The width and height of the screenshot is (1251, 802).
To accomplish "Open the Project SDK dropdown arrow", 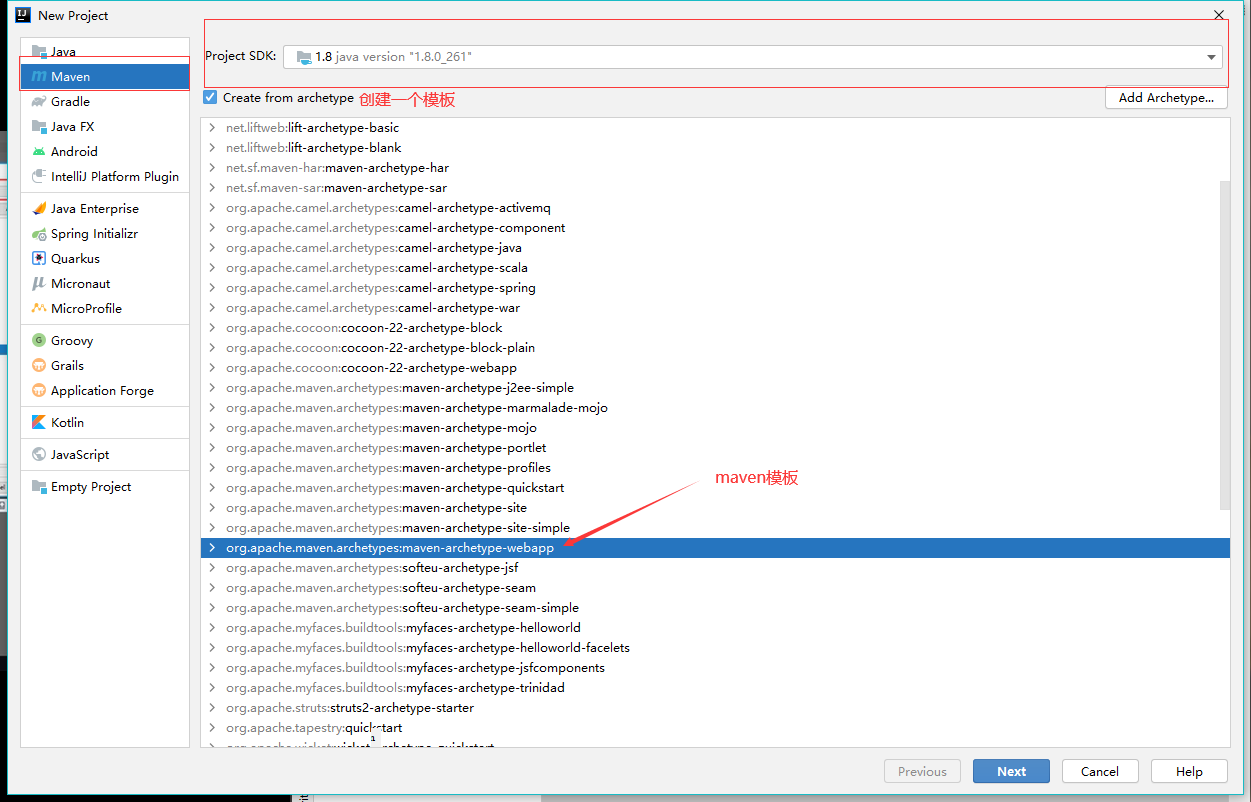I will (1211, 57).
